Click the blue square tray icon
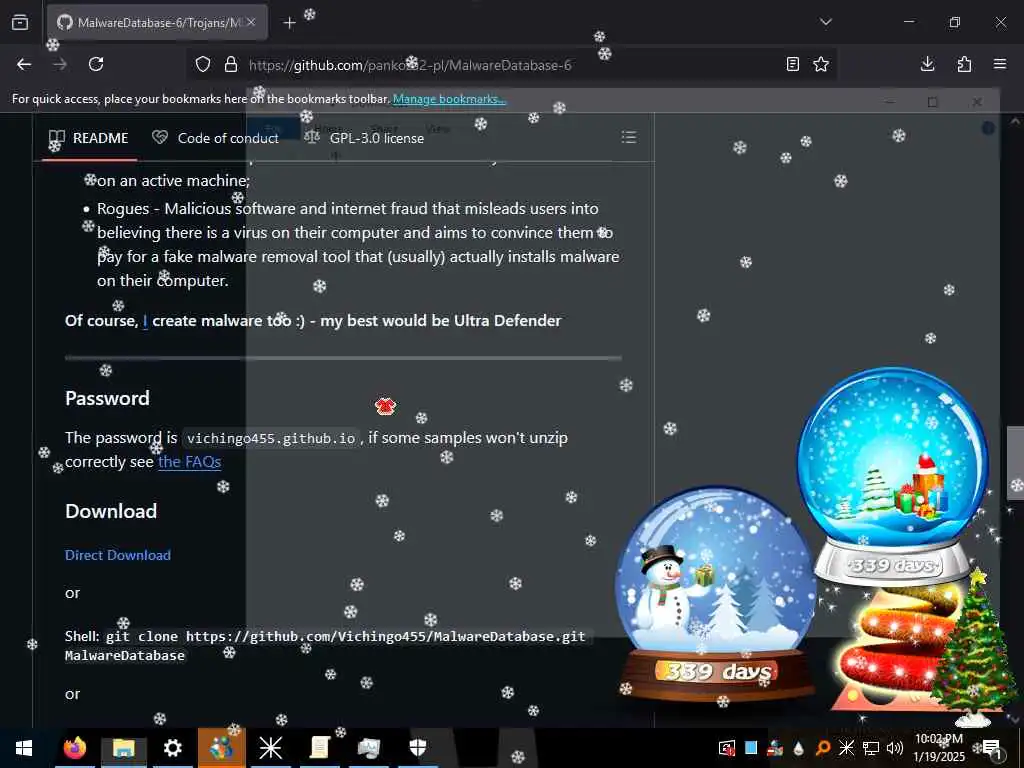This screenshot has height=768, width=1024. coord(751,747)
